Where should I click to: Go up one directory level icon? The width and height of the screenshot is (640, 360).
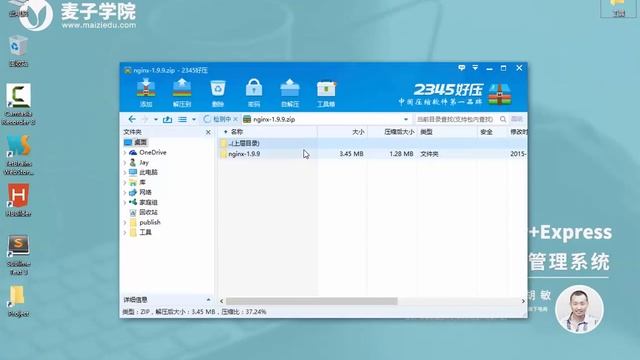pyautogui.click(x=167, y=119)
